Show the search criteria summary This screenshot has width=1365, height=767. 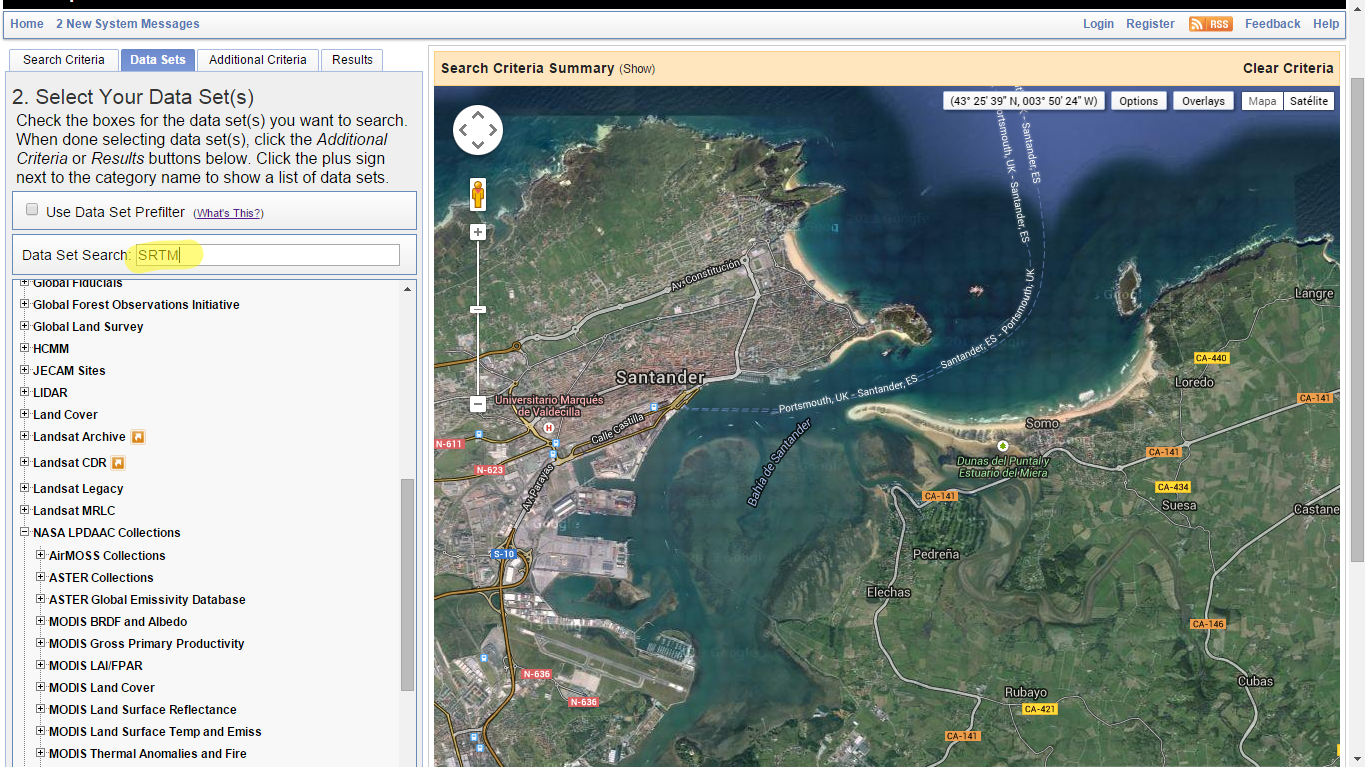click(x=637, y=69)
